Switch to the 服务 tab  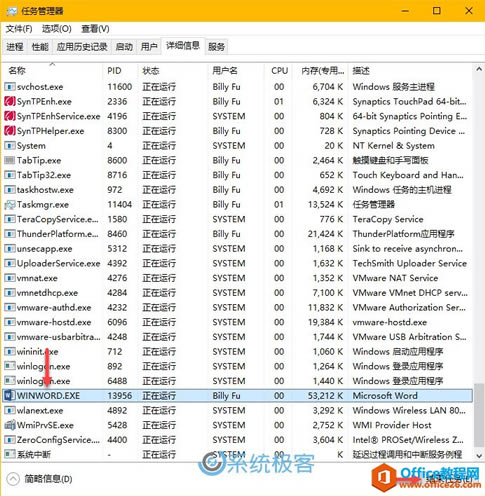tap(217, 47)
